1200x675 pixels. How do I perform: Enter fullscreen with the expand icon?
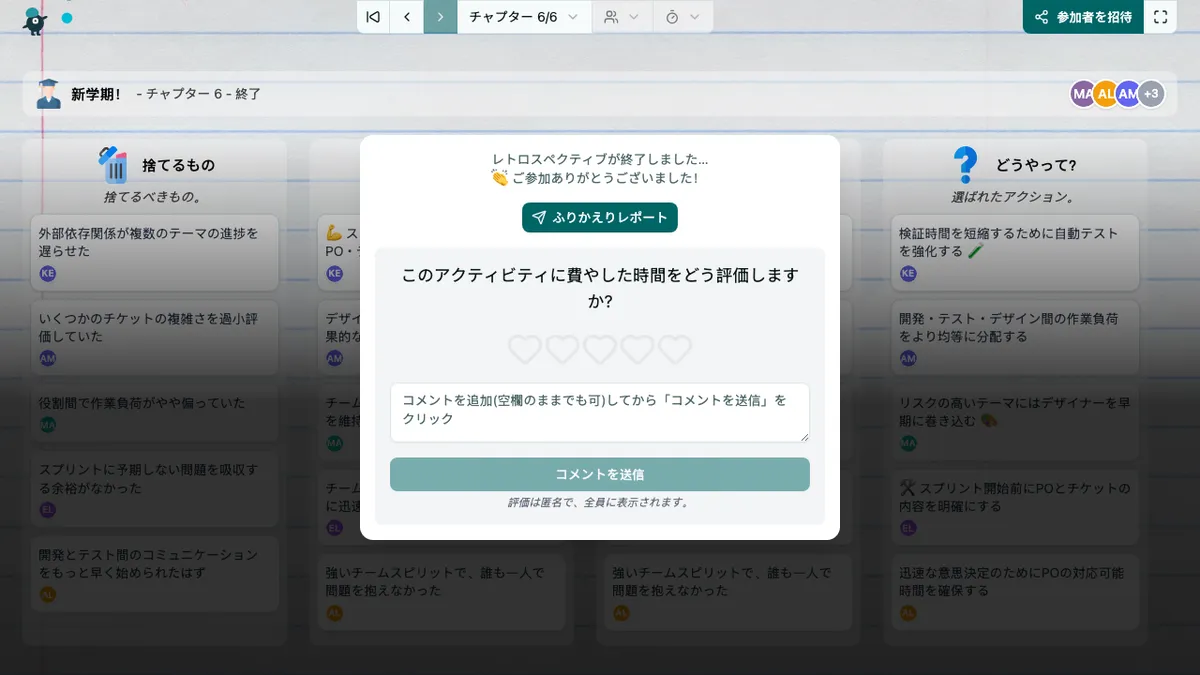click(x=1161, y=16)
